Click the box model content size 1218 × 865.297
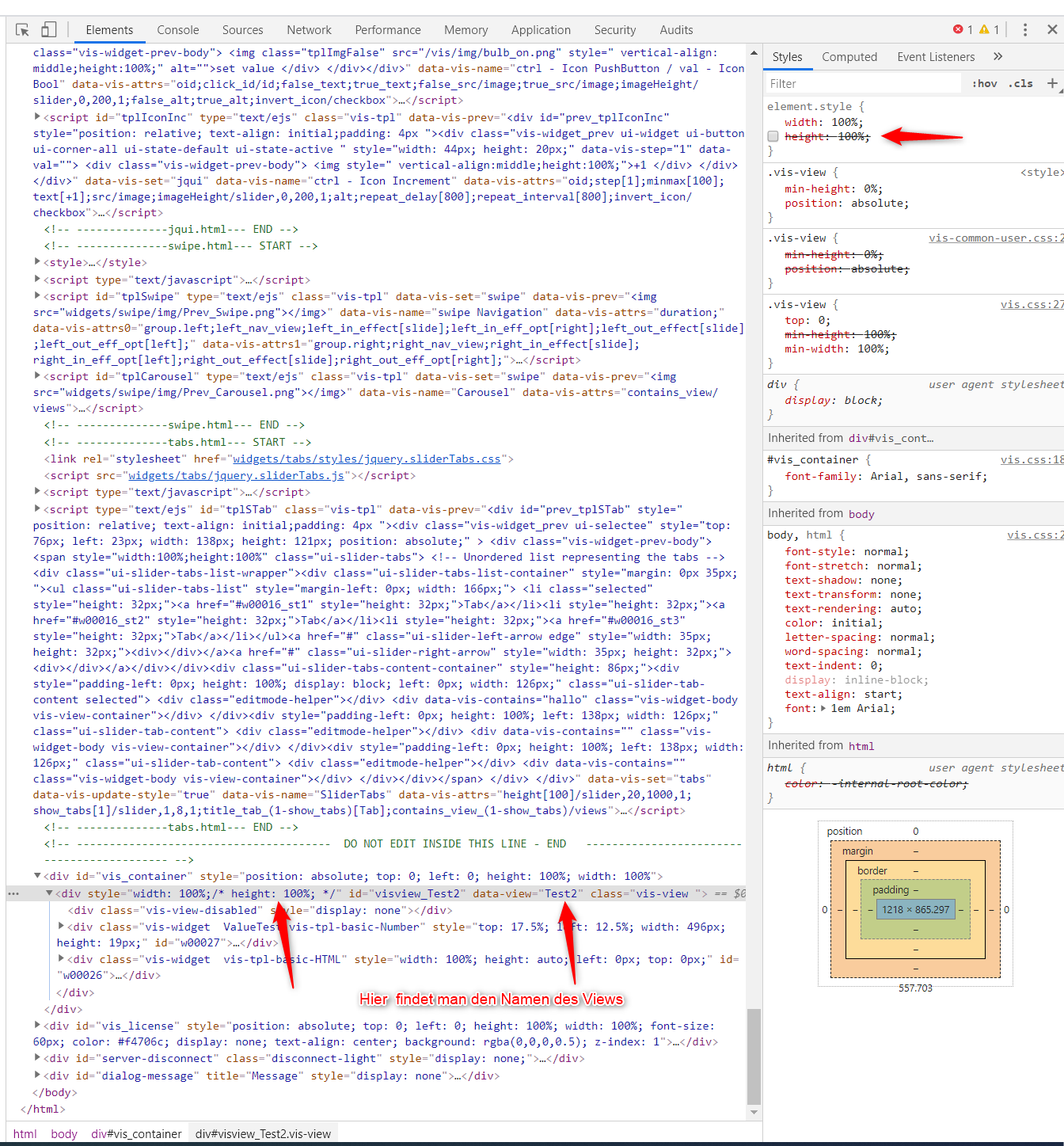The width and height of the screenshot is (1064, 1146). tap(916, 909)
